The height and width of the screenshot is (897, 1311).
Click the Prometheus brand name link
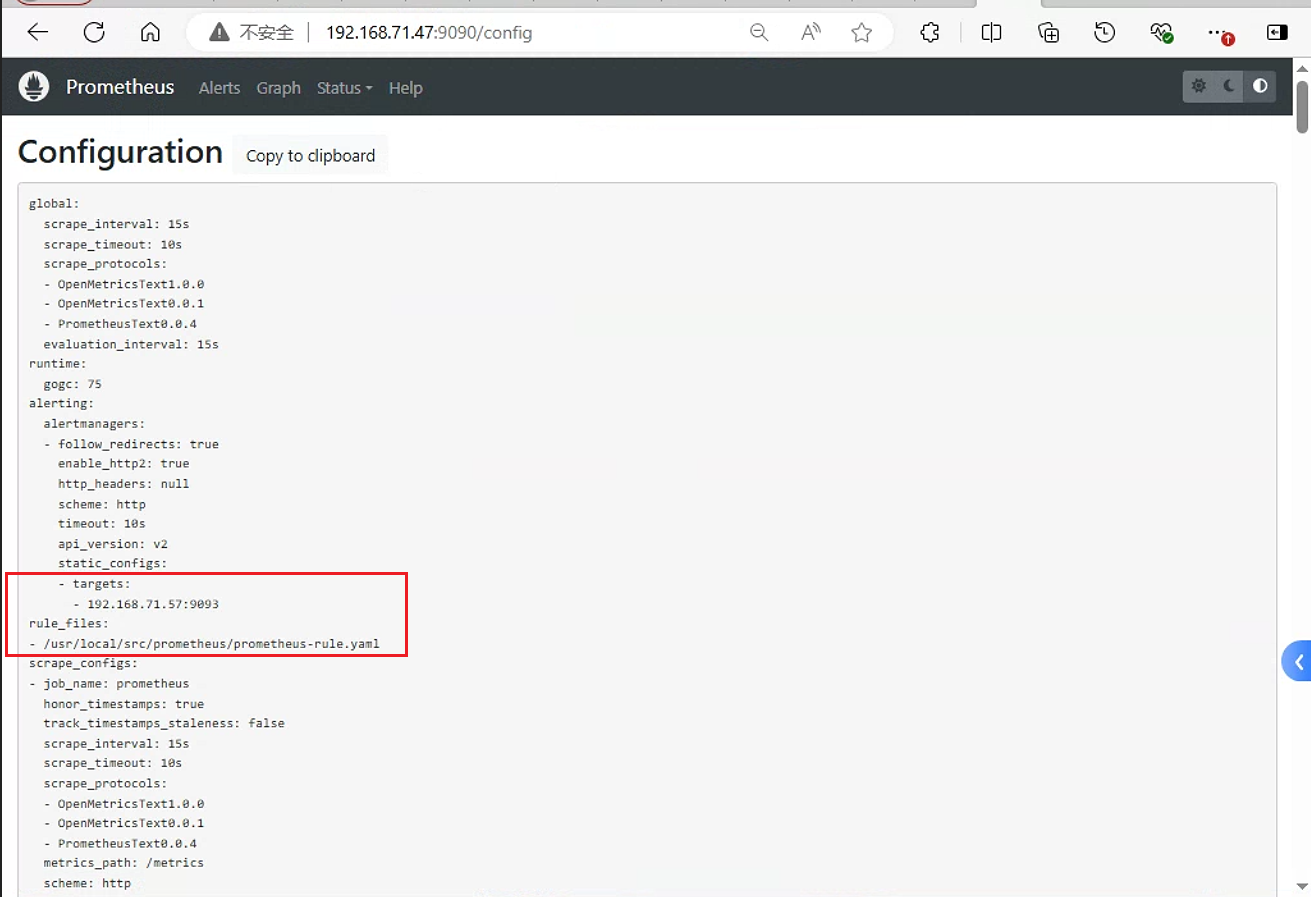coord(120,87)
